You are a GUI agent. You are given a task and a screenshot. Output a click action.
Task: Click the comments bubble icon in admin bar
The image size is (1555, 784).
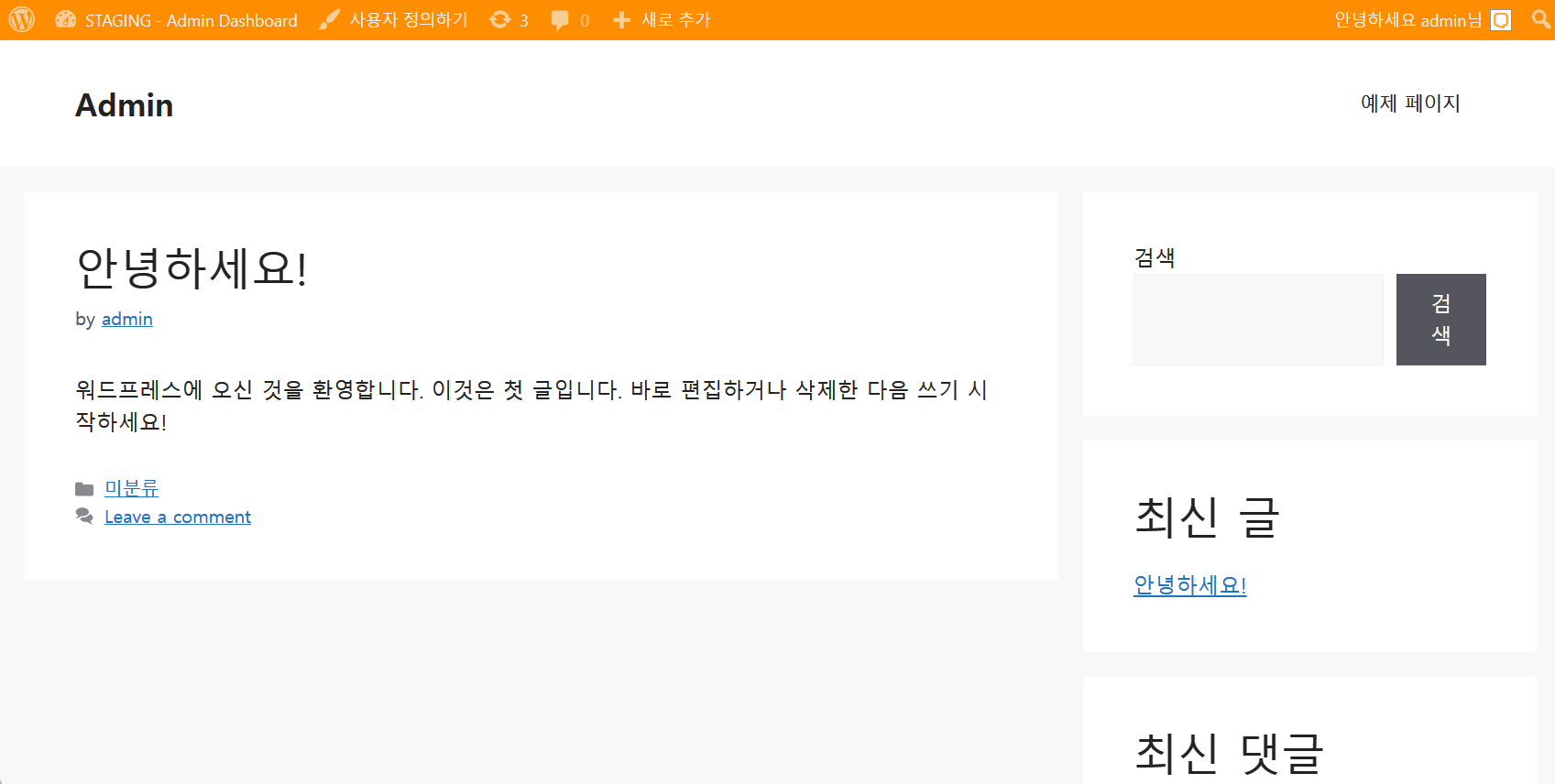(x=560, y=20)
